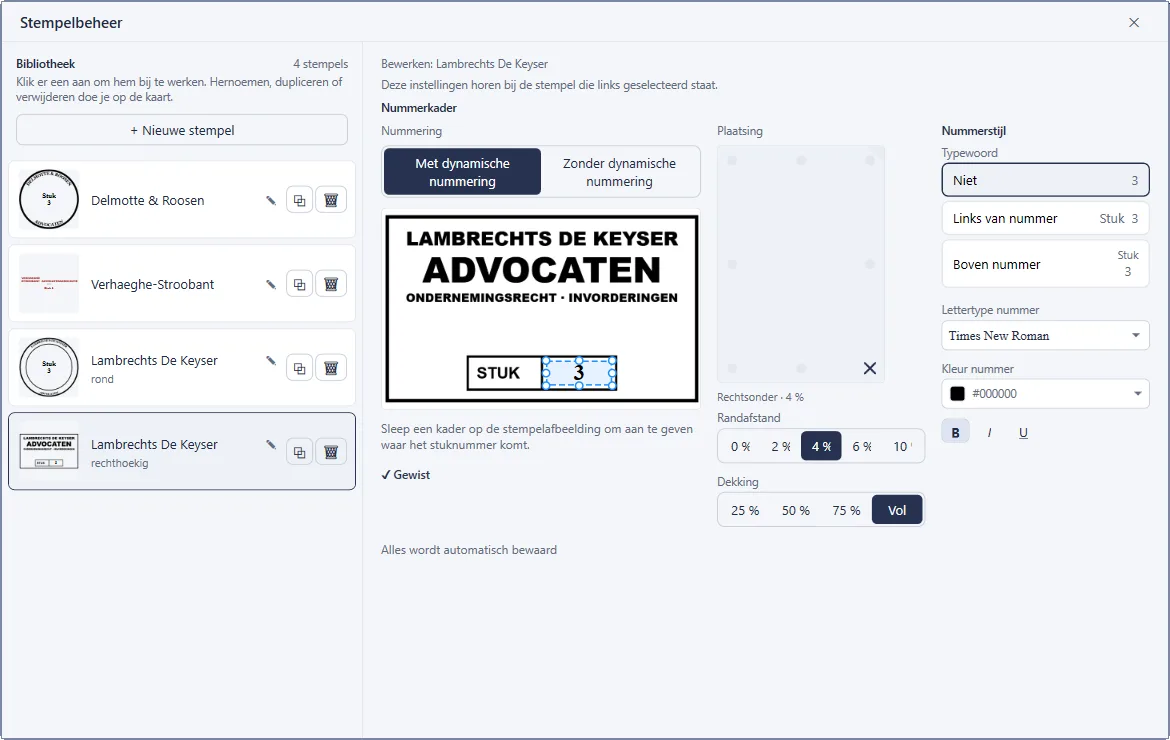1170x740 pixels.
Task: Select the rectangular Lambrechts De Keyser thumbnail
Action: tap(49, 451)
